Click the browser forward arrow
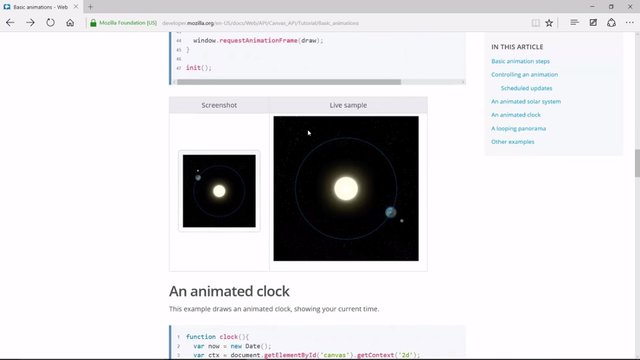 point(30,23)
